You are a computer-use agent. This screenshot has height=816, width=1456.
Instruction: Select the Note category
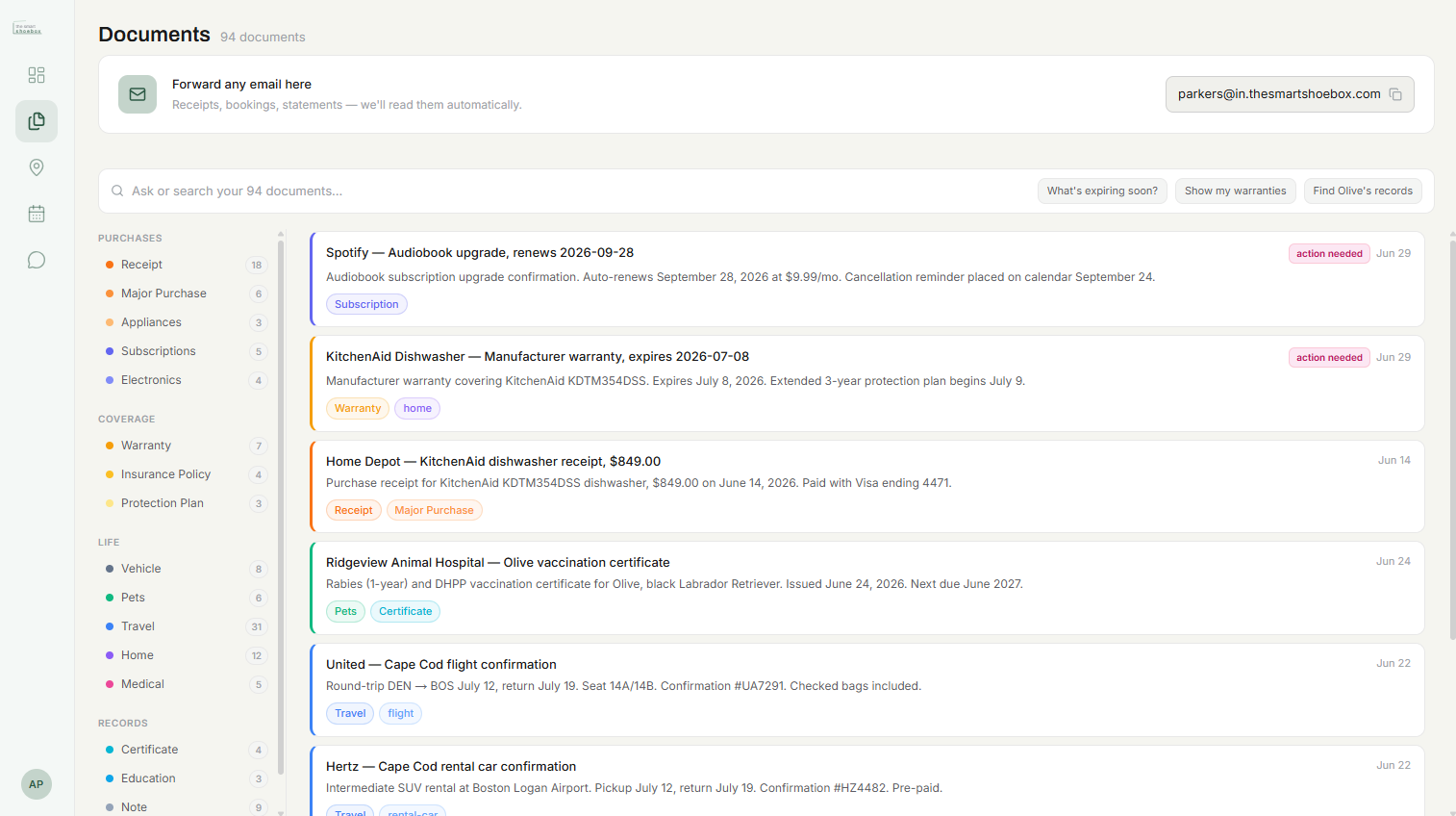(185, 807)
